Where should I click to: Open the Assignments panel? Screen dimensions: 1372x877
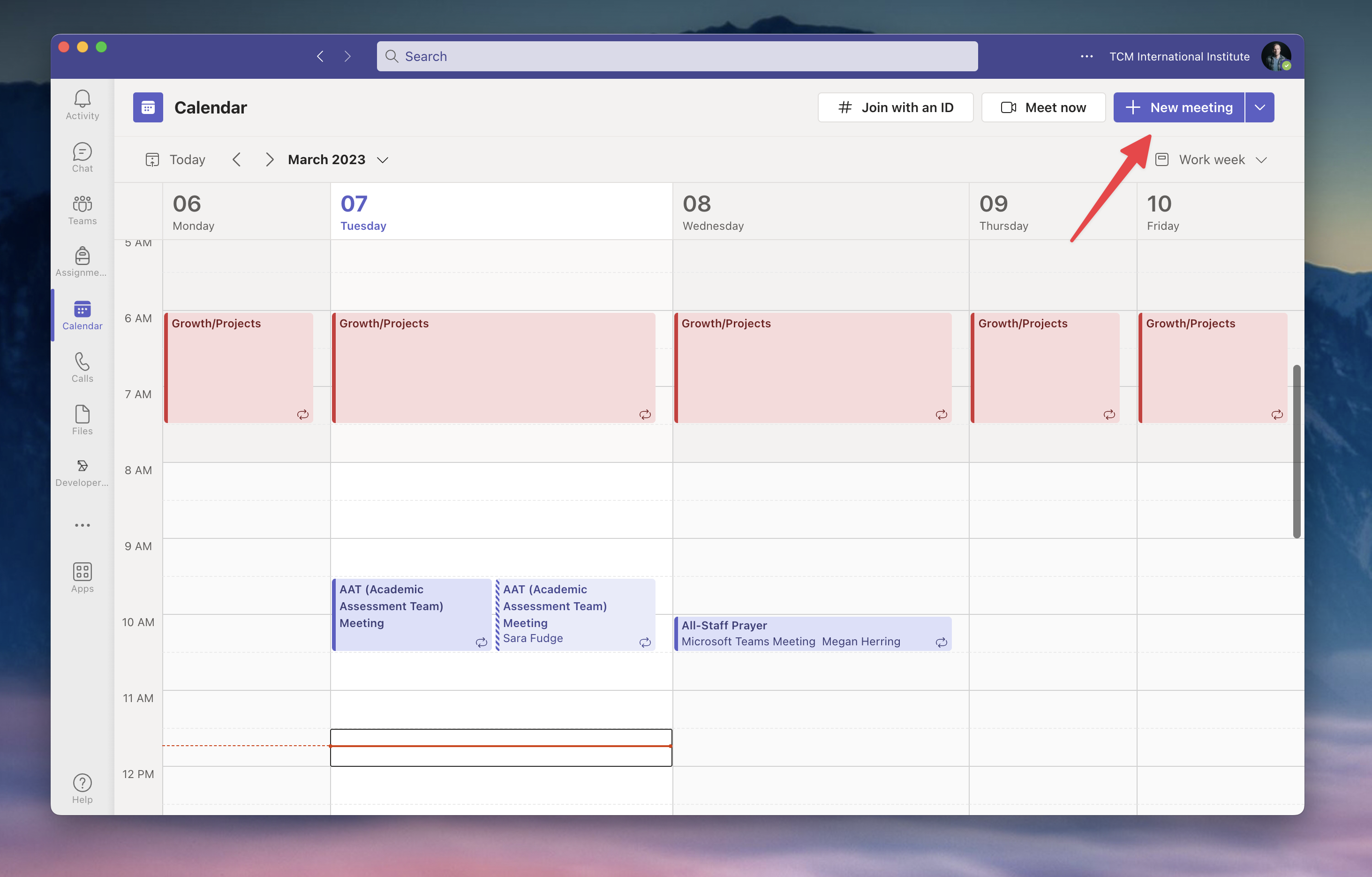(82, 262)
